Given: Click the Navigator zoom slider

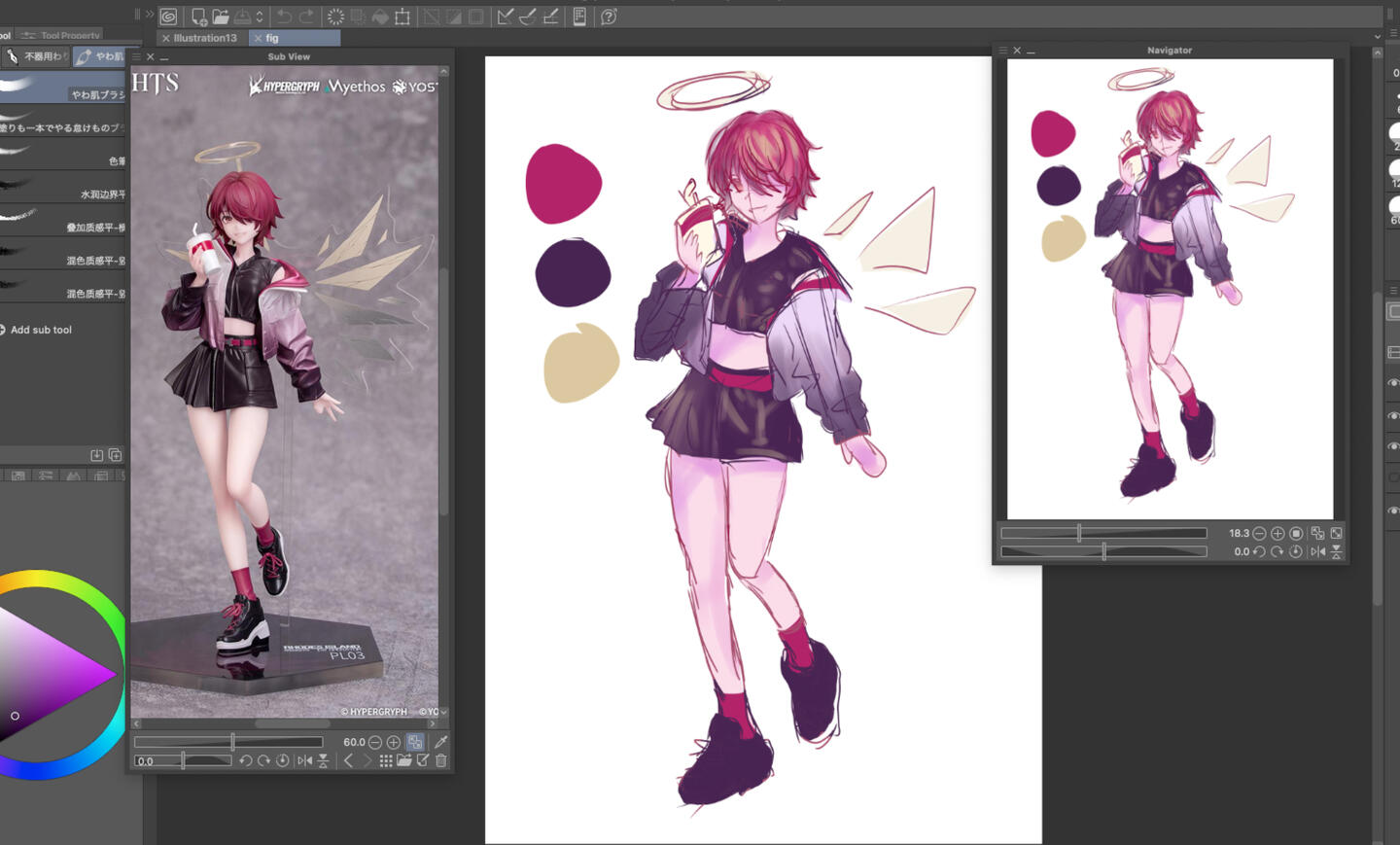Looking at the screenshot, I should 1103,533.
